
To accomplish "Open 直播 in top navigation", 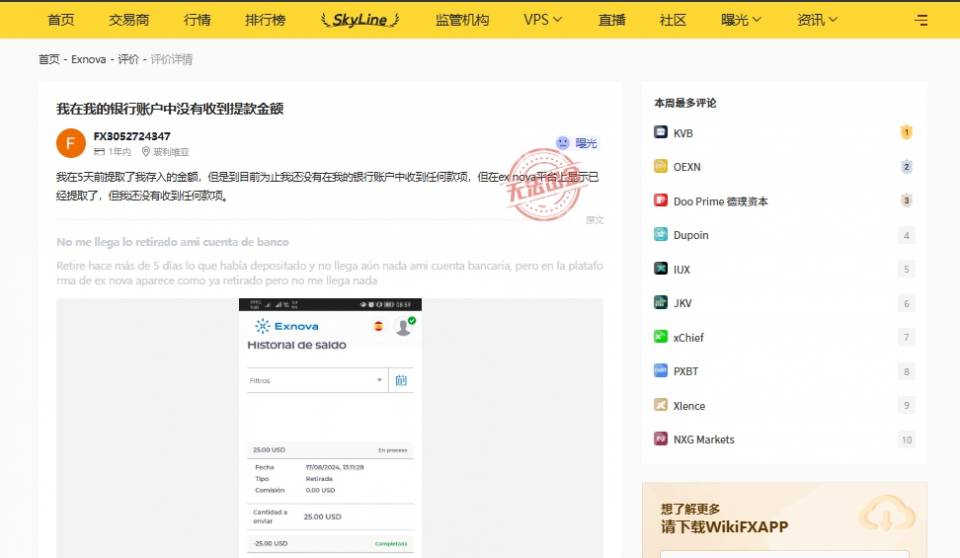I will coord(612,20).
